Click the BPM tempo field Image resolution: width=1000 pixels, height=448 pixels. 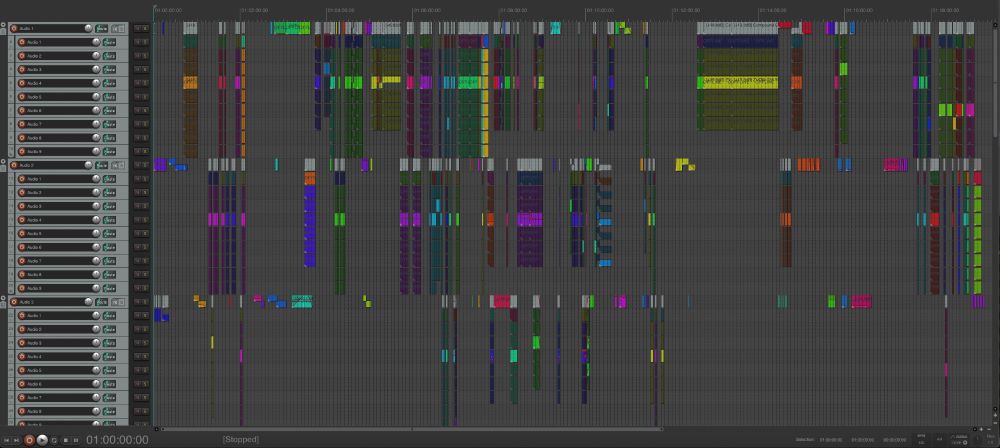(921, 440)
